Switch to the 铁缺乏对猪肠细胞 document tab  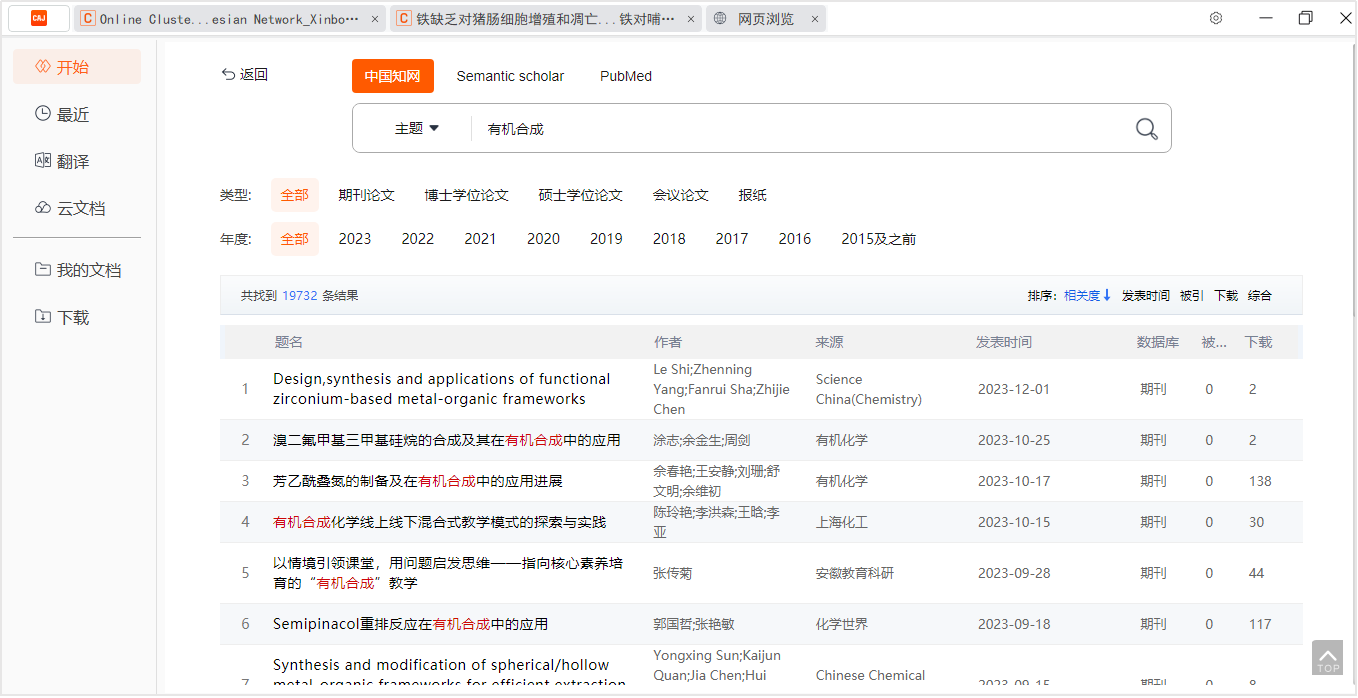click(545, 19)
